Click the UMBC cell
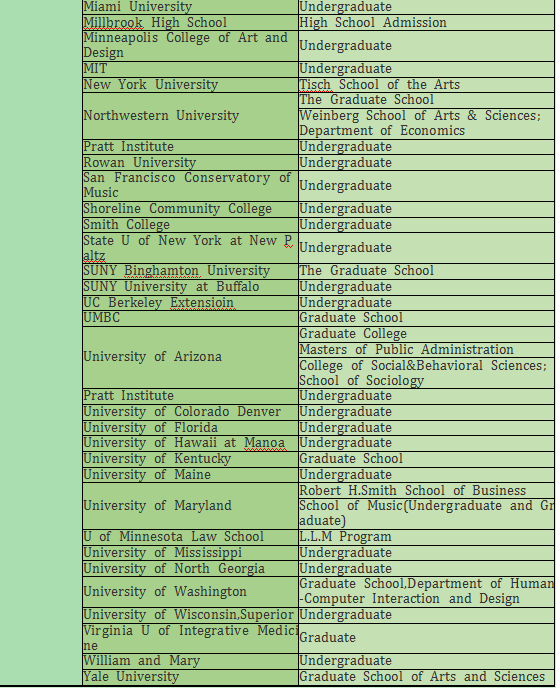 190,318
